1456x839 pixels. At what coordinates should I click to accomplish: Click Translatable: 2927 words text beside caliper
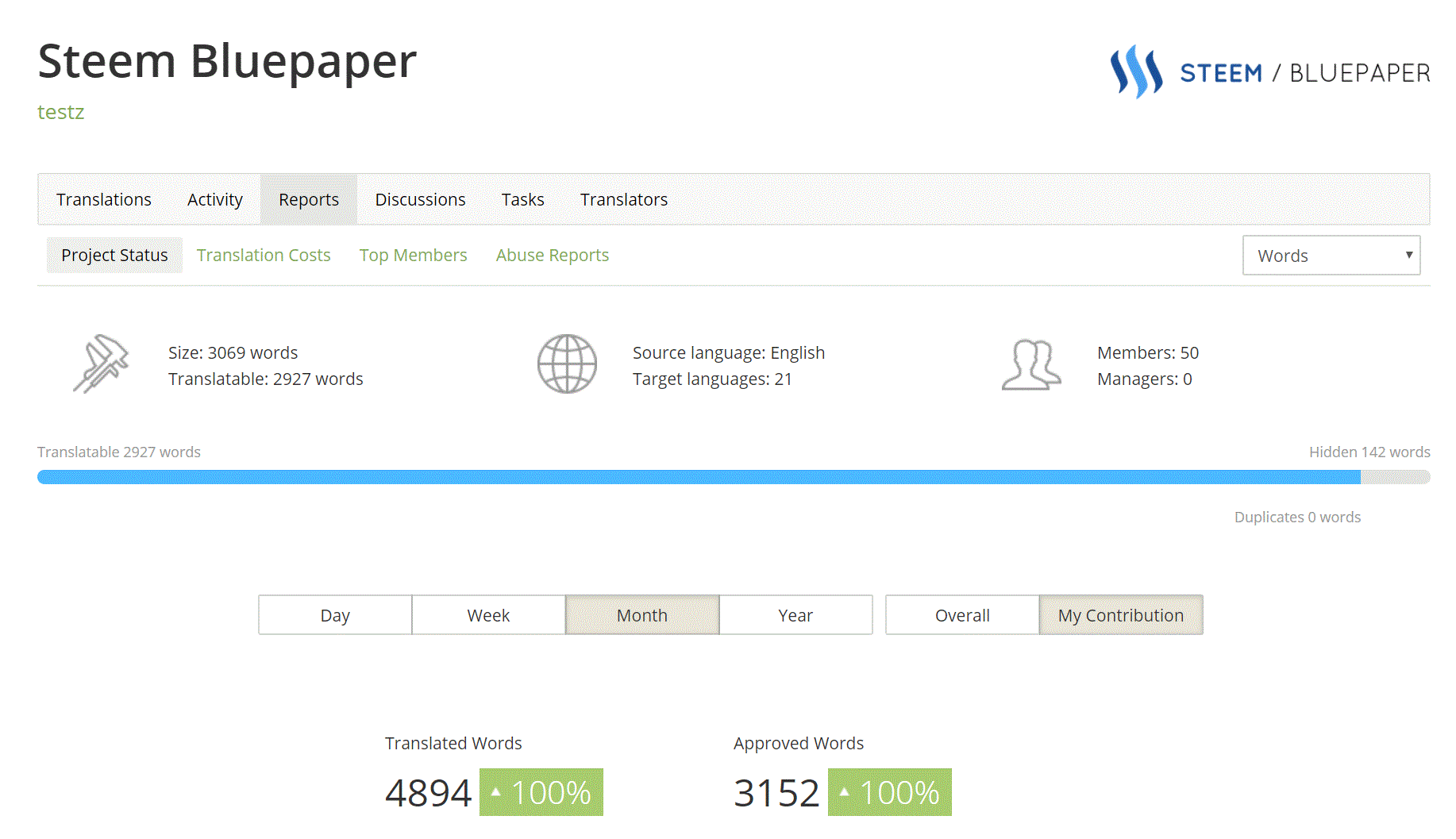click(266, 379)
